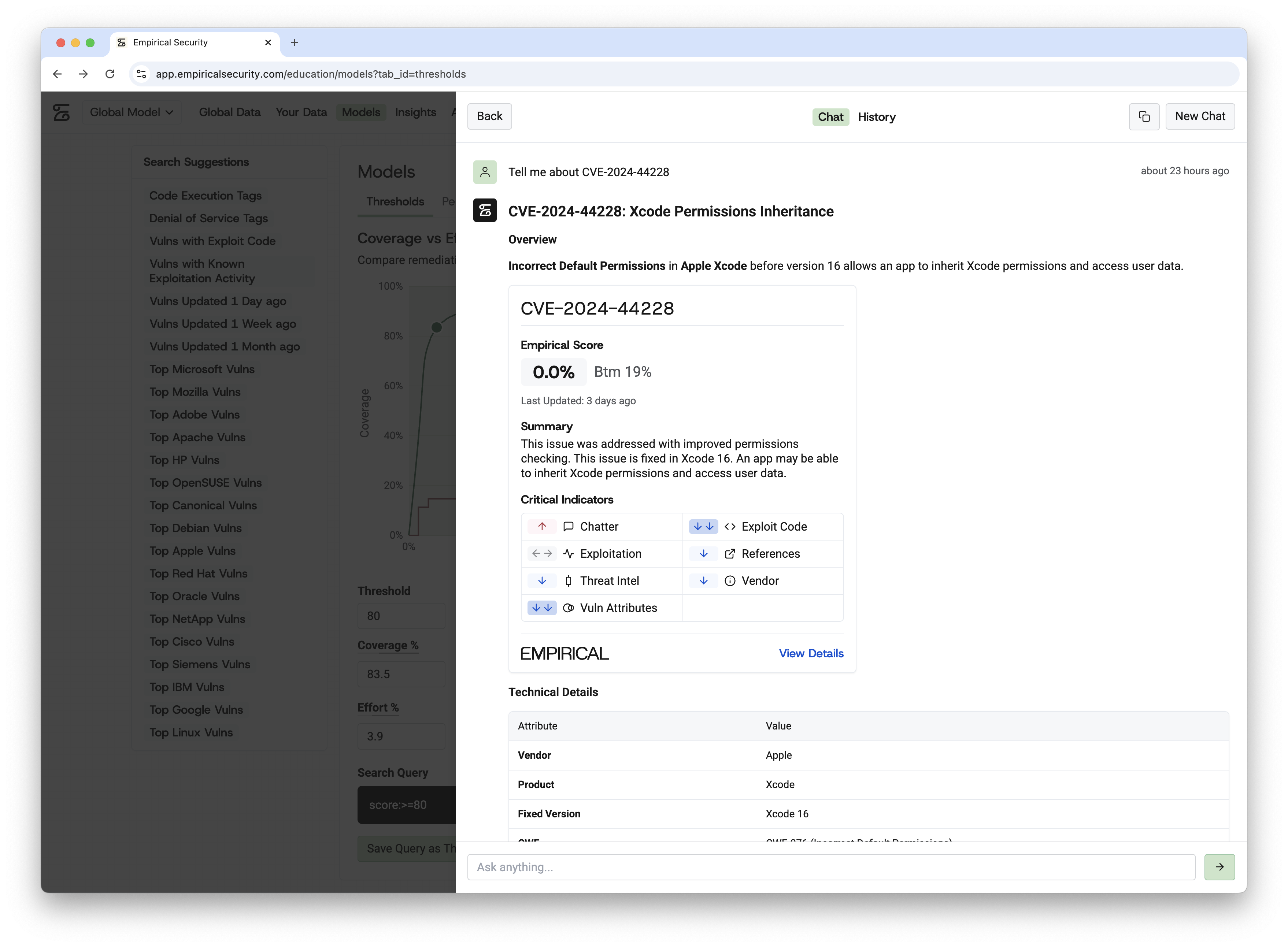Click the Exploitation left-right arrows icon
Image resolution: width=1288 pixels, height=947 pixels.
tap(541, 553)
